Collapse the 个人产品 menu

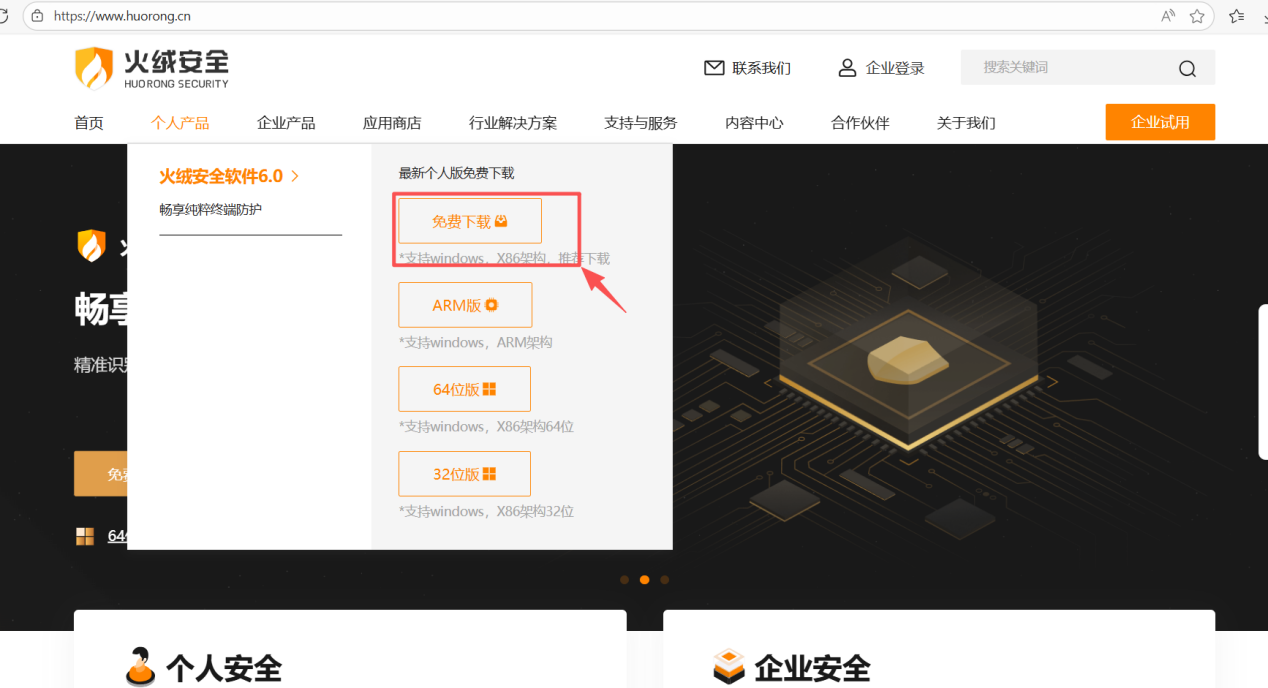180,123
